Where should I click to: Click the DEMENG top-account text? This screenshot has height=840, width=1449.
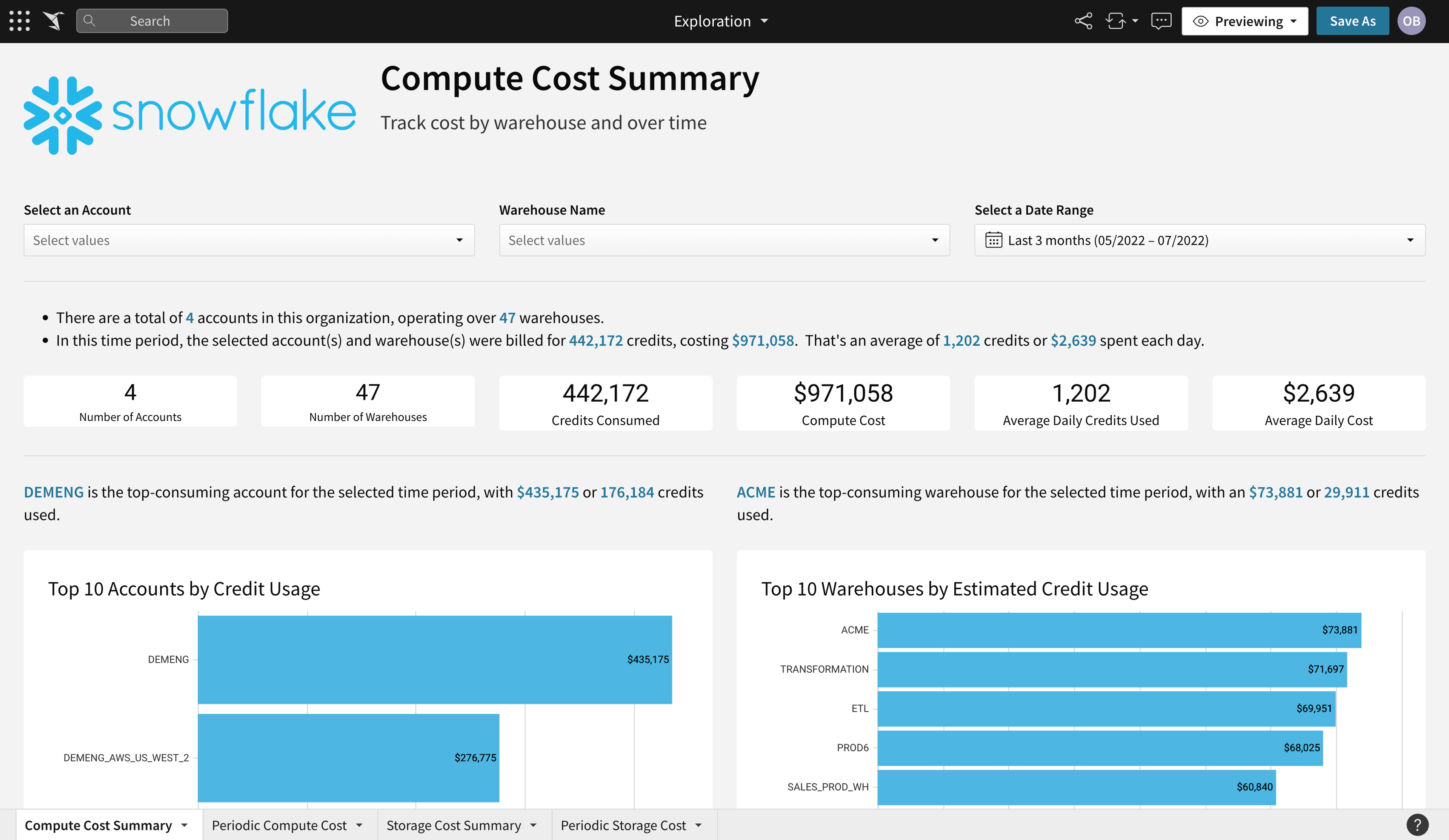click(x=54, y=492)
